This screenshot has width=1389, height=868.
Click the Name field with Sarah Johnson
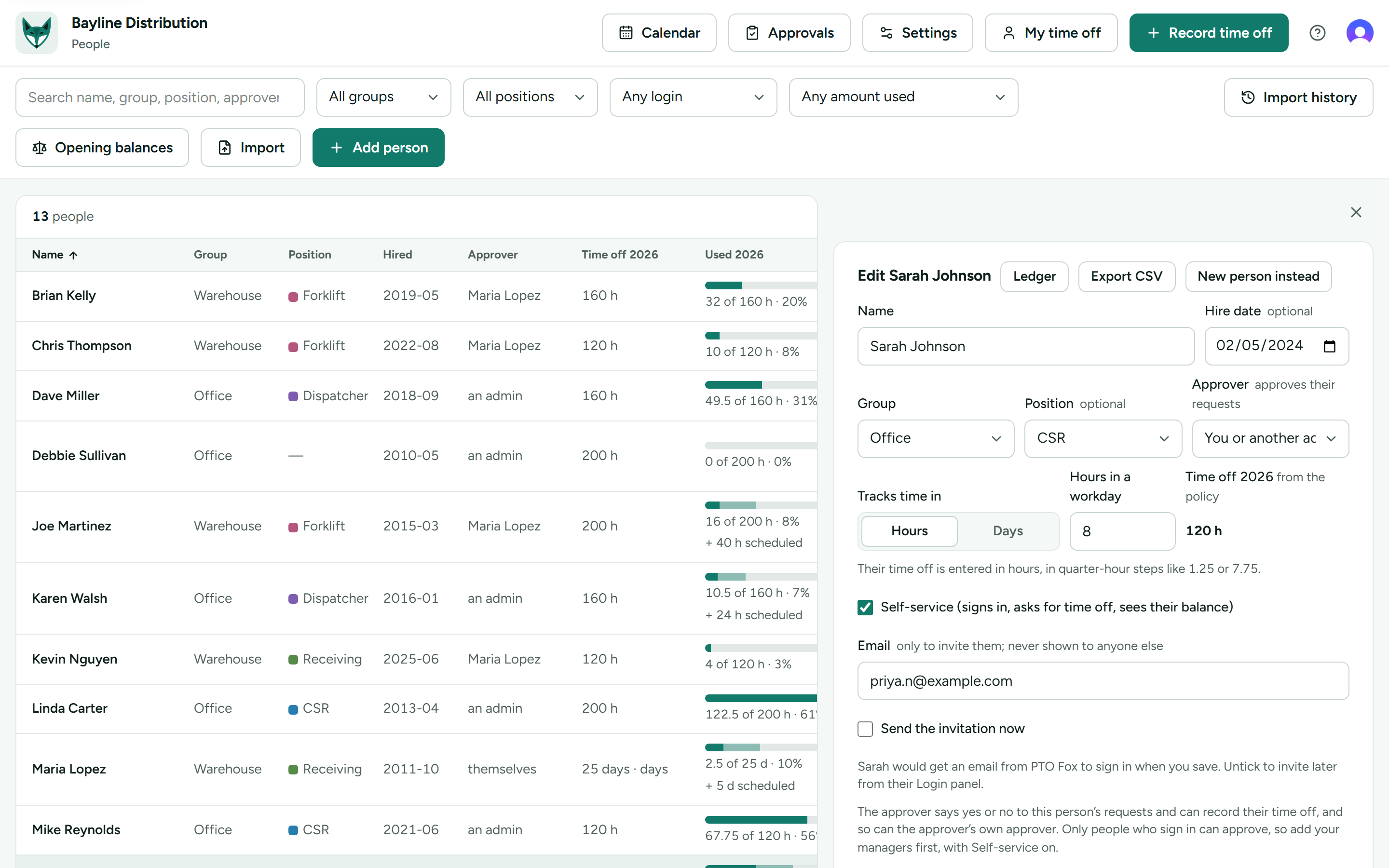1026,346
